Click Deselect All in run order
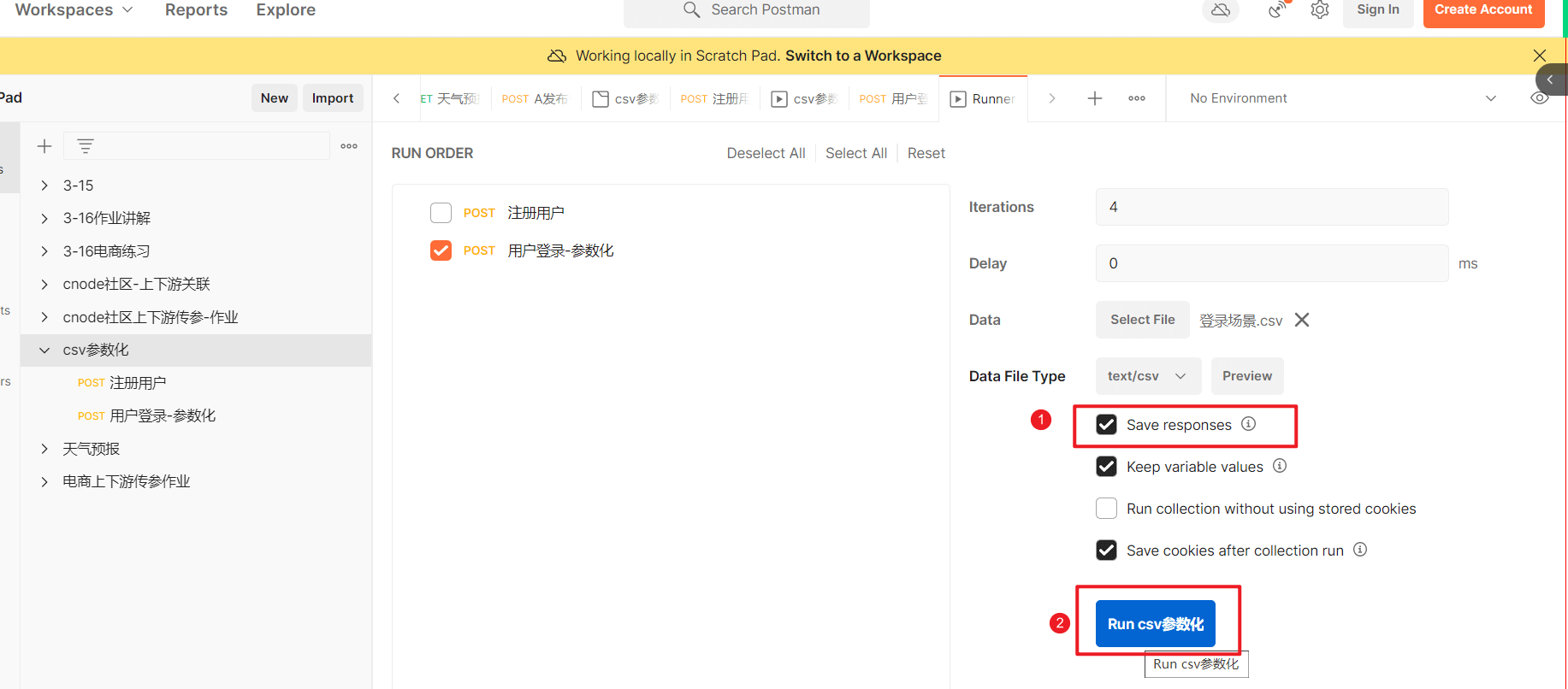The image size is (1568, 689). pyautogui.click(x=766, y=153)
